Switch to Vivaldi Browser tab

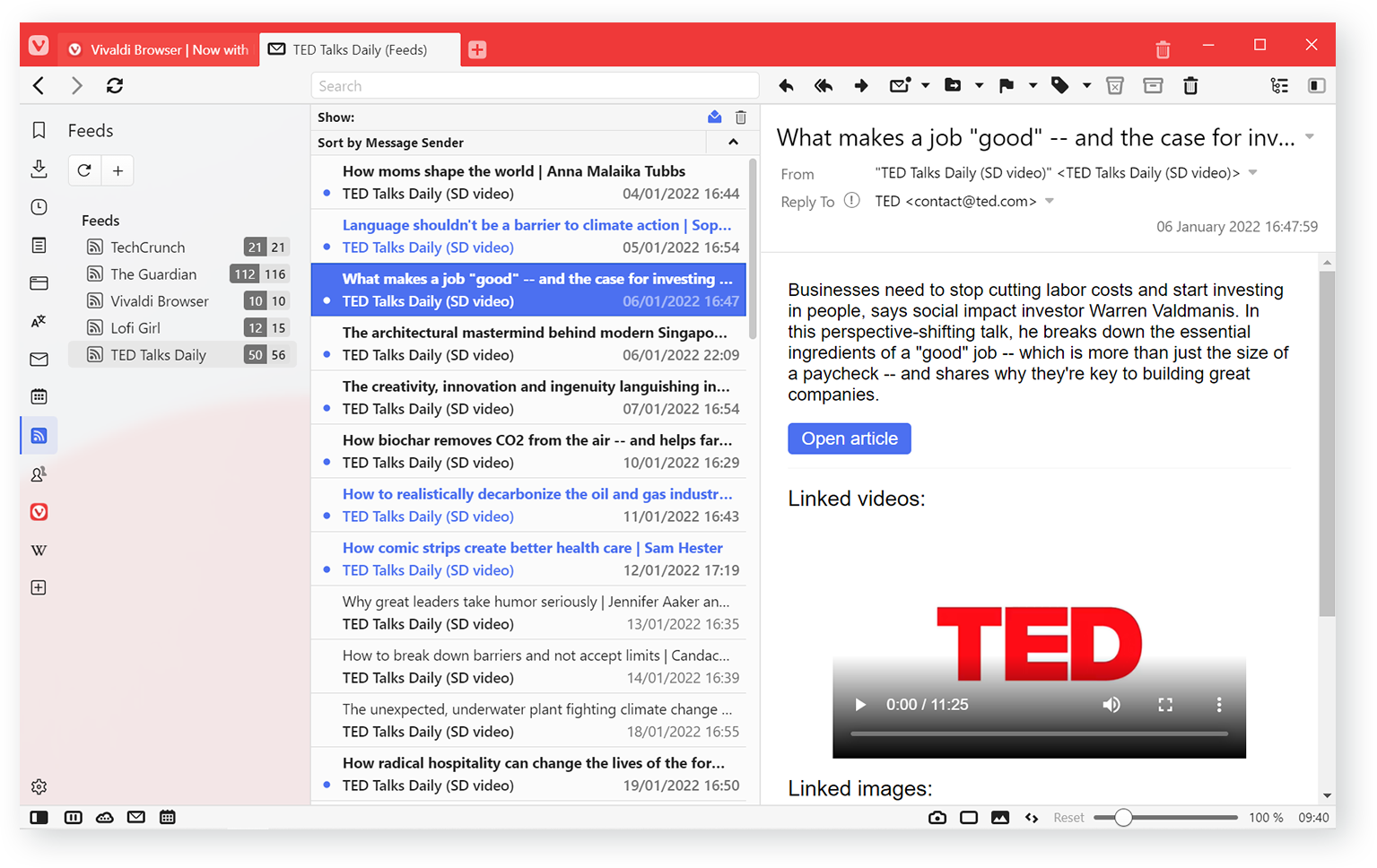(160, 50)
